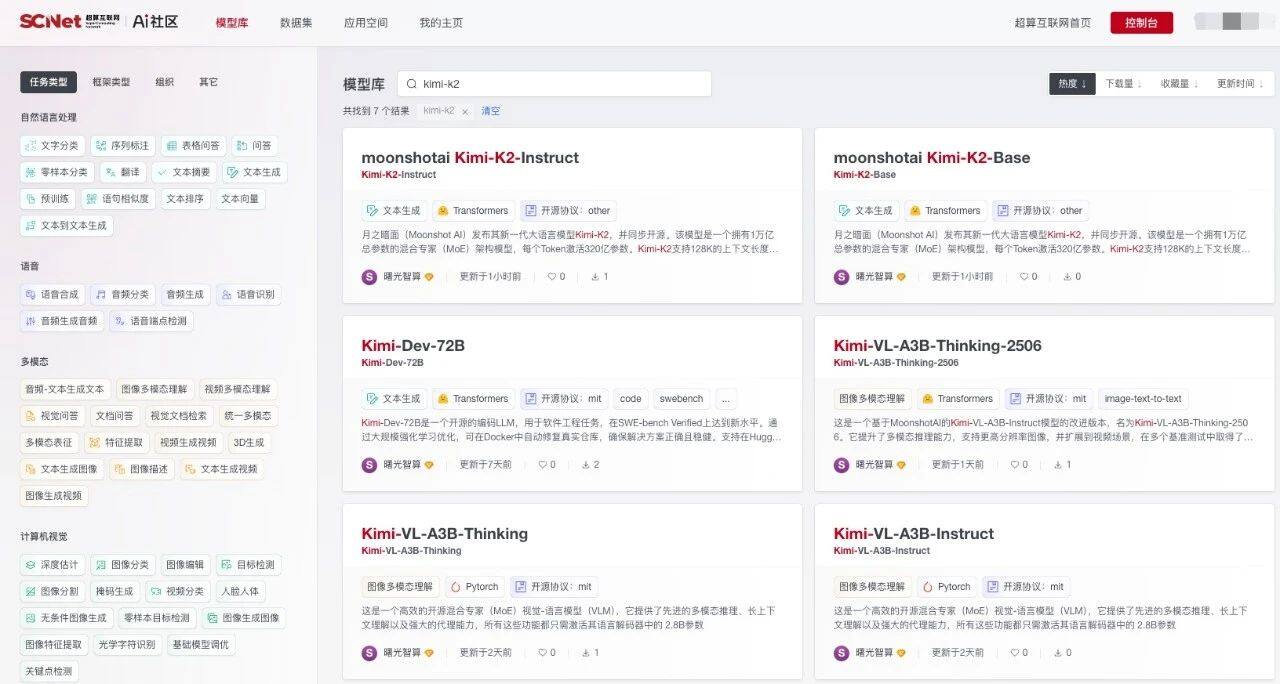Open Kimi-Dev-72B model card
The height and width of the screenshot is (684, 1280).
pyautogui.click(x=413, y=345)
